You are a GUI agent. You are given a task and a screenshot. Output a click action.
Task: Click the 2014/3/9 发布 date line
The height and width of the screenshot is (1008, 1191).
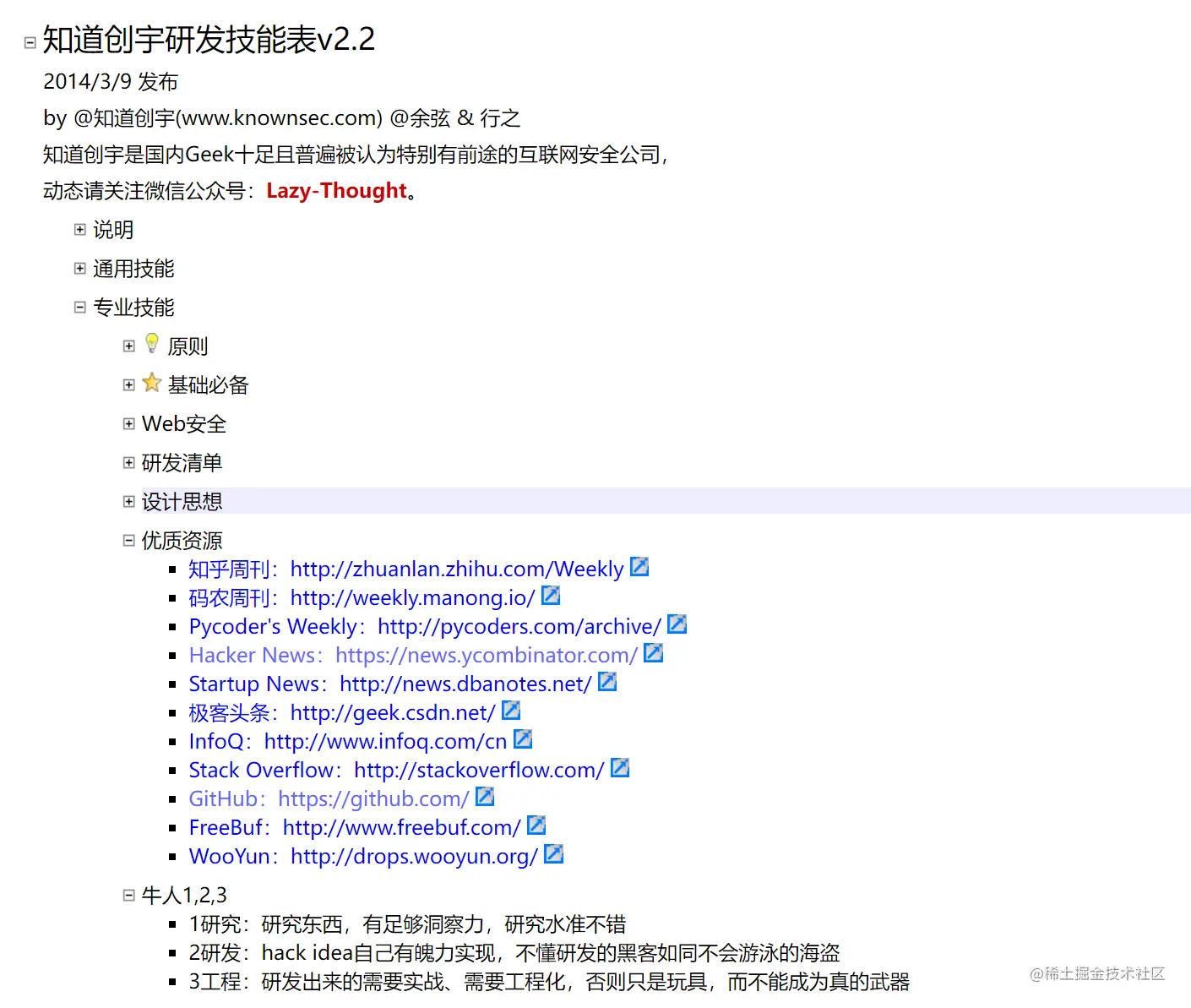pos(111,82)
